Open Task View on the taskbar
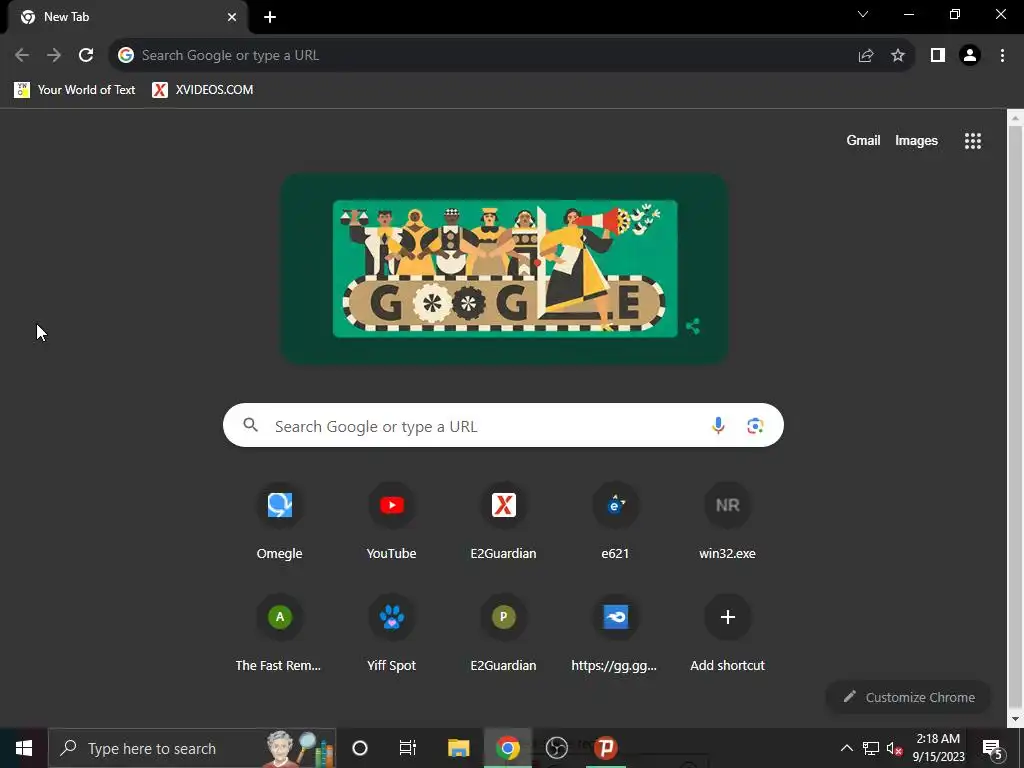Screen dimensions: 1024x768 tap(408, 748)
